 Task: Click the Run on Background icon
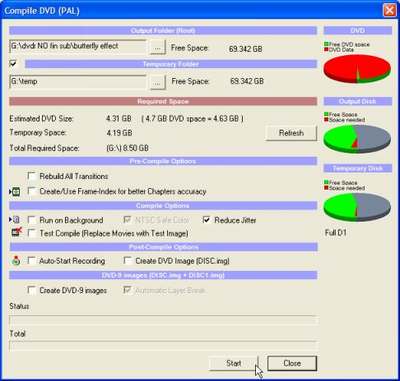16,220
